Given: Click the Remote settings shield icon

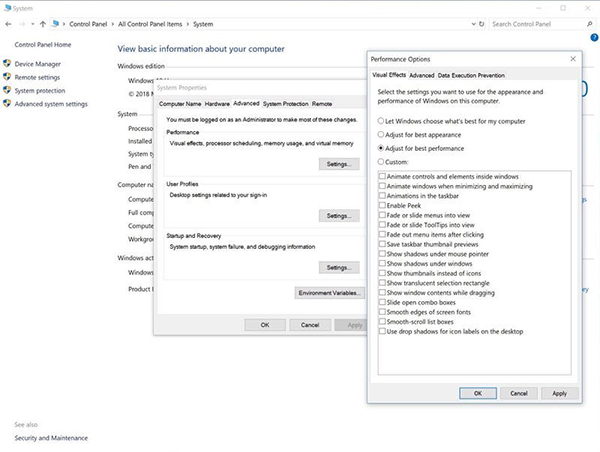Looking at the screenshot, I should pyautogui.click(x=7, y=77).
